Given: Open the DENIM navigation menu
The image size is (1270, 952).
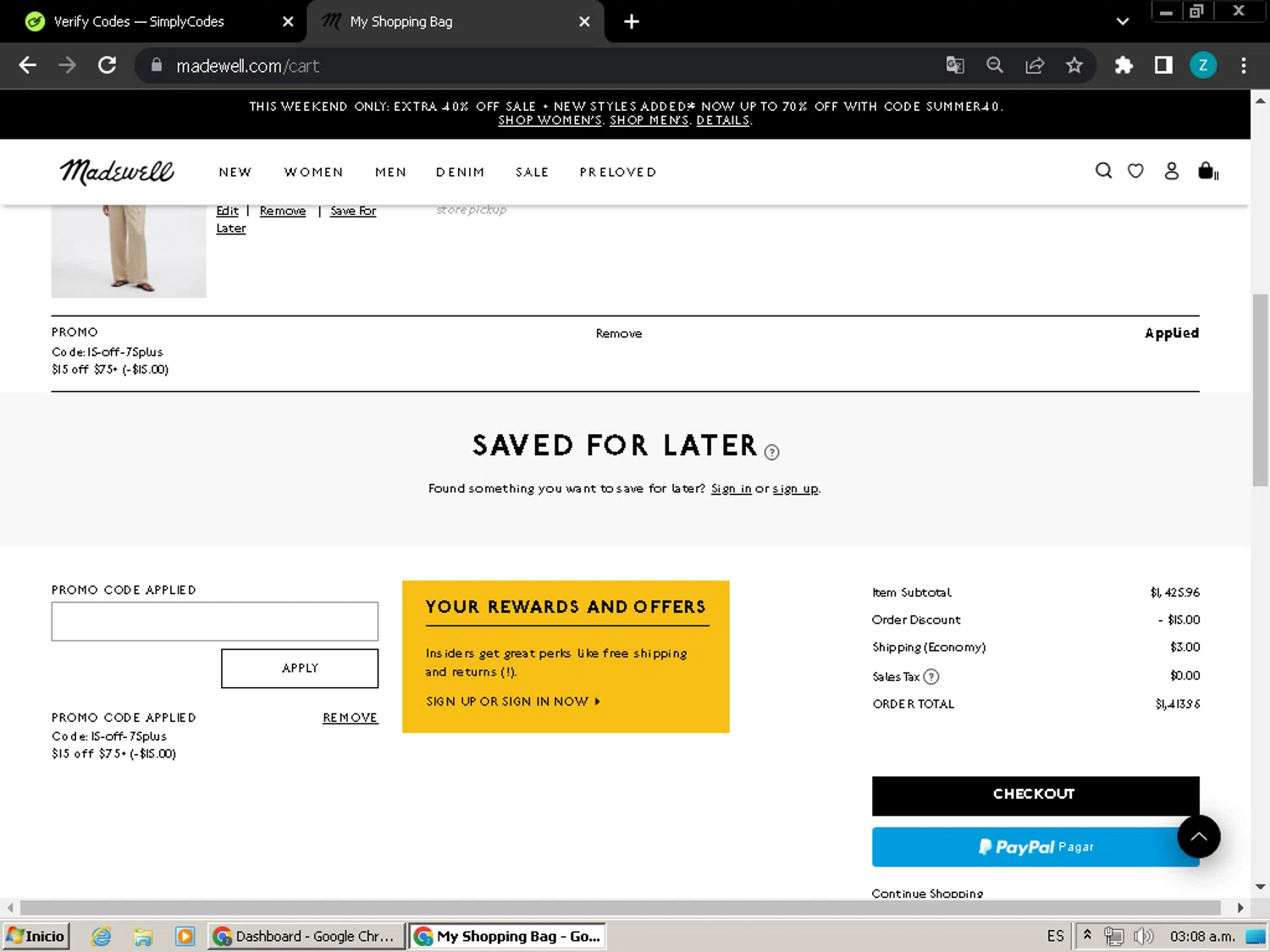Looking at the screenshot, I should [461, 172].
